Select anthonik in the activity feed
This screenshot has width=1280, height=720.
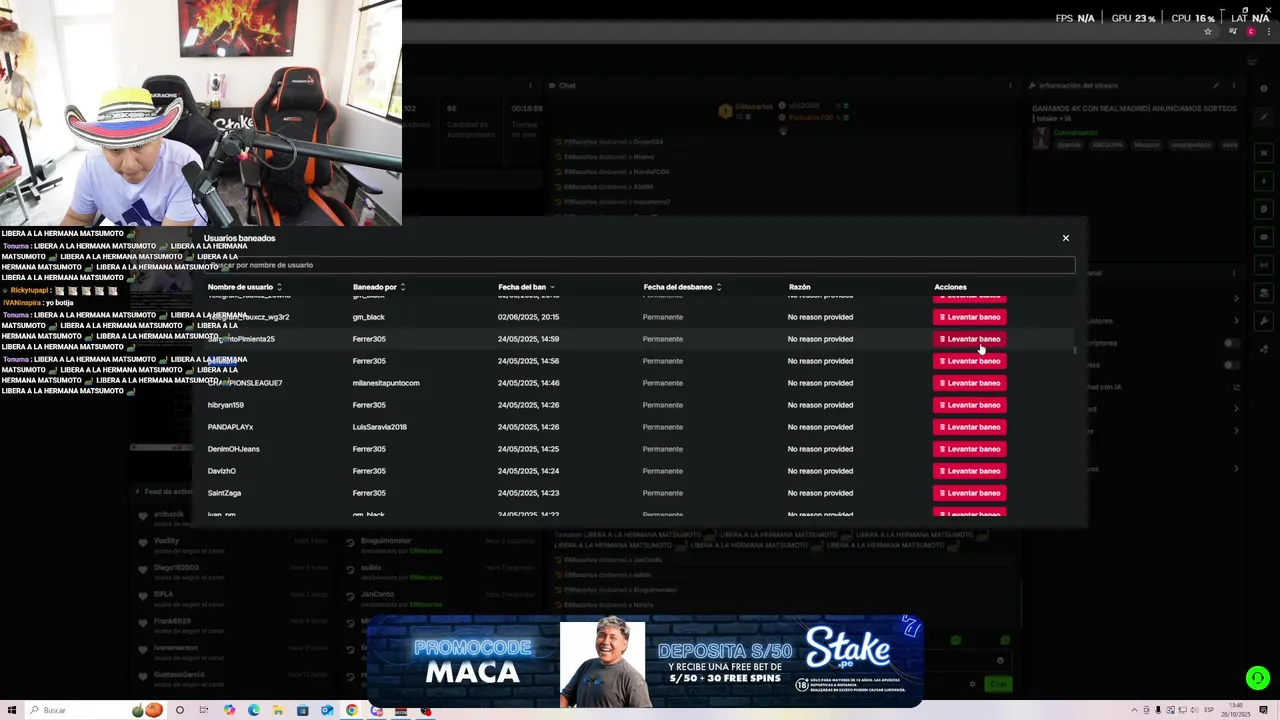point(168,515)
